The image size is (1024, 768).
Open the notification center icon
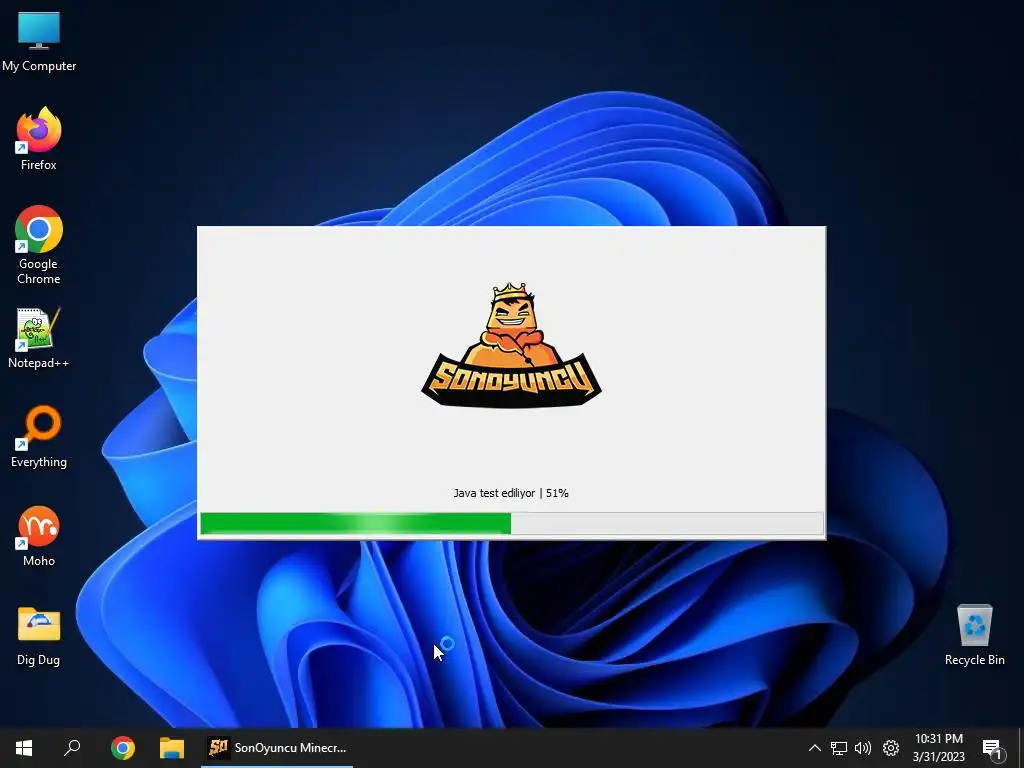(x=992, y=748)
